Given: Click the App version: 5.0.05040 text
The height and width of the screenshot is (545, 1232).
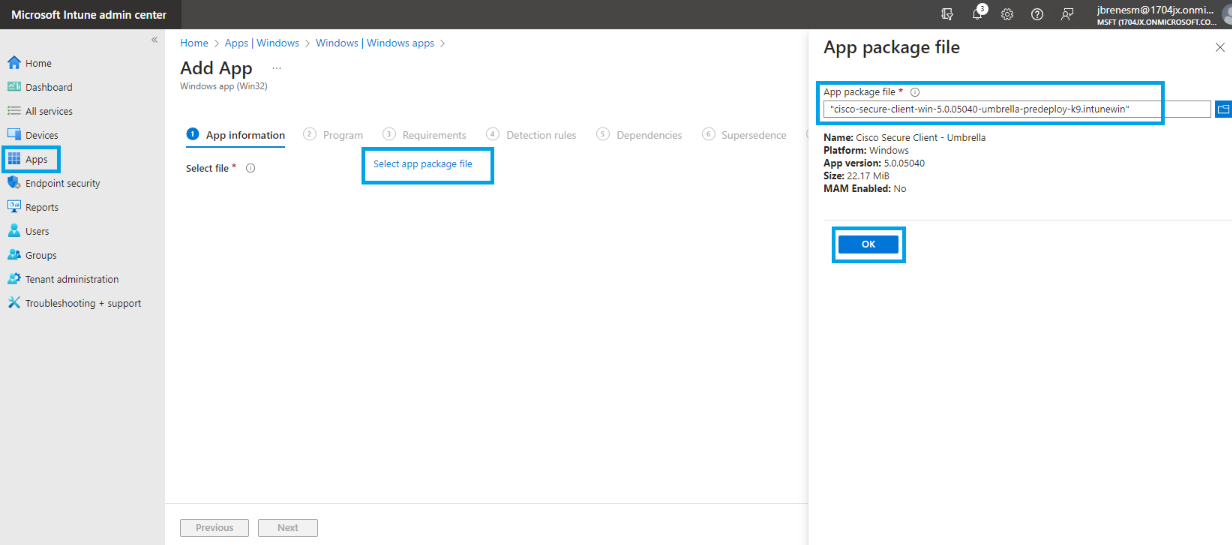Looking at the screenshot, I should click(x=874, y=162).
